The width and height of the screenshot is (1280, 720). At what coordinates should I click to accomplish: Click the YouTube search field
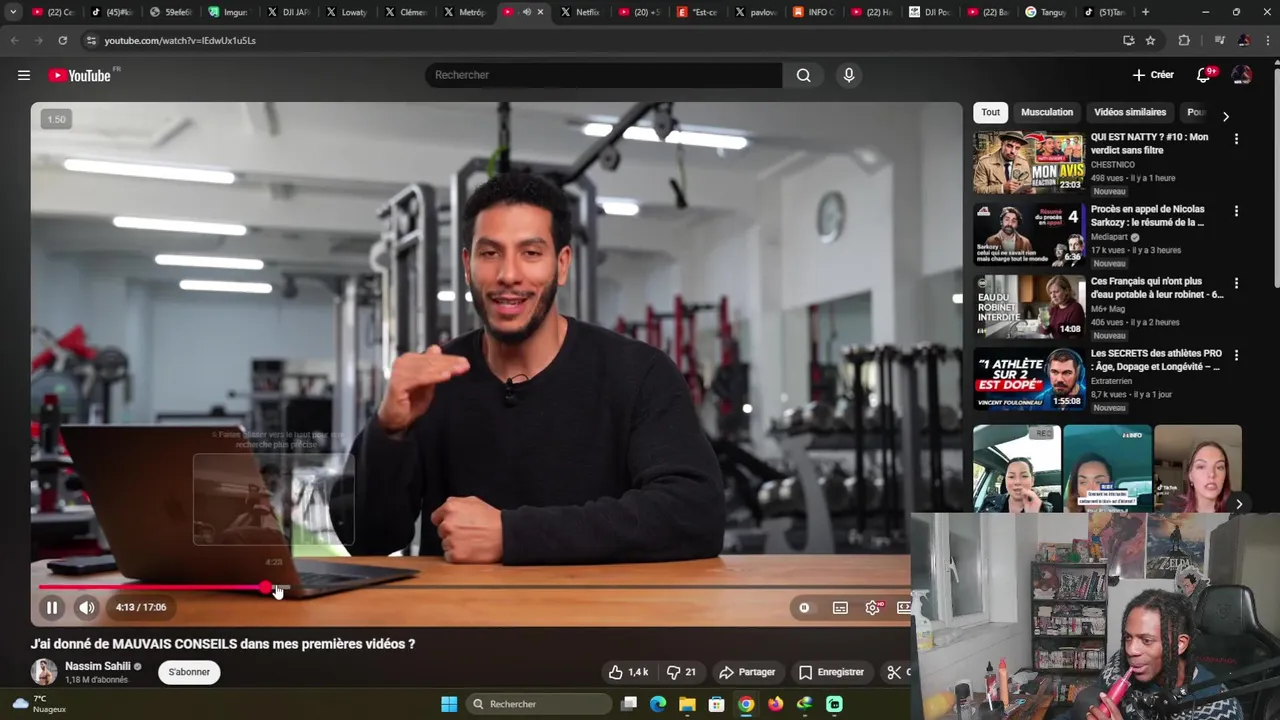pyautogui.click(x=604, y=75)
